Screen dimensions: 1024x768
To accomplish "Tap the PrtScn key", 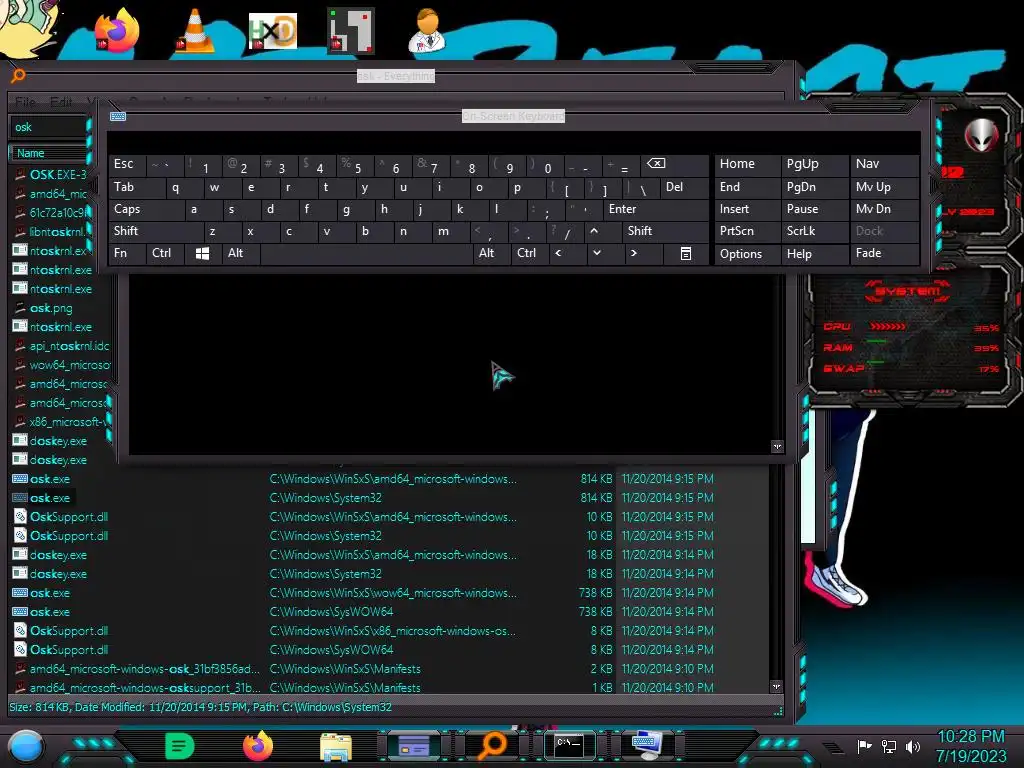I will coord(748,231).
